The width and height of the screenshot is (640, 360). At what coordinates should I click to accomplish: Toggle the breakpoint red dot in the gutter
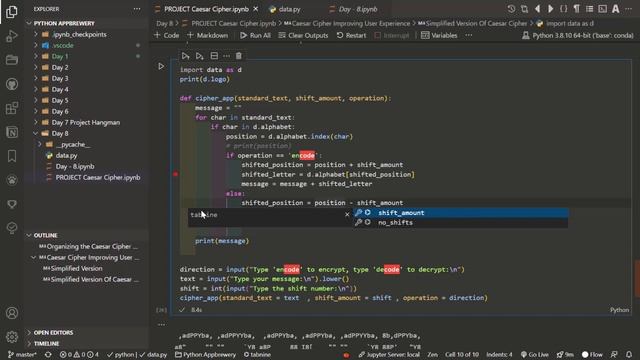click(176, 174)
